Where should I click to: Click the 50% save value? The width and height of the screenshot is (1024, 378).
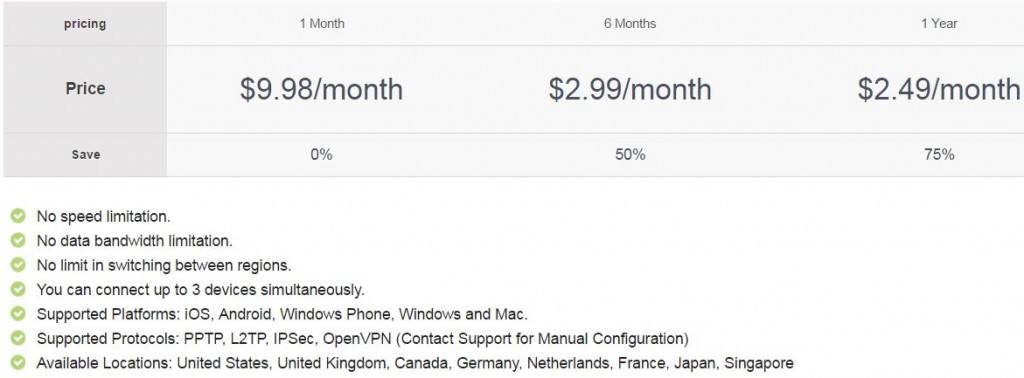tap(630, 155)
